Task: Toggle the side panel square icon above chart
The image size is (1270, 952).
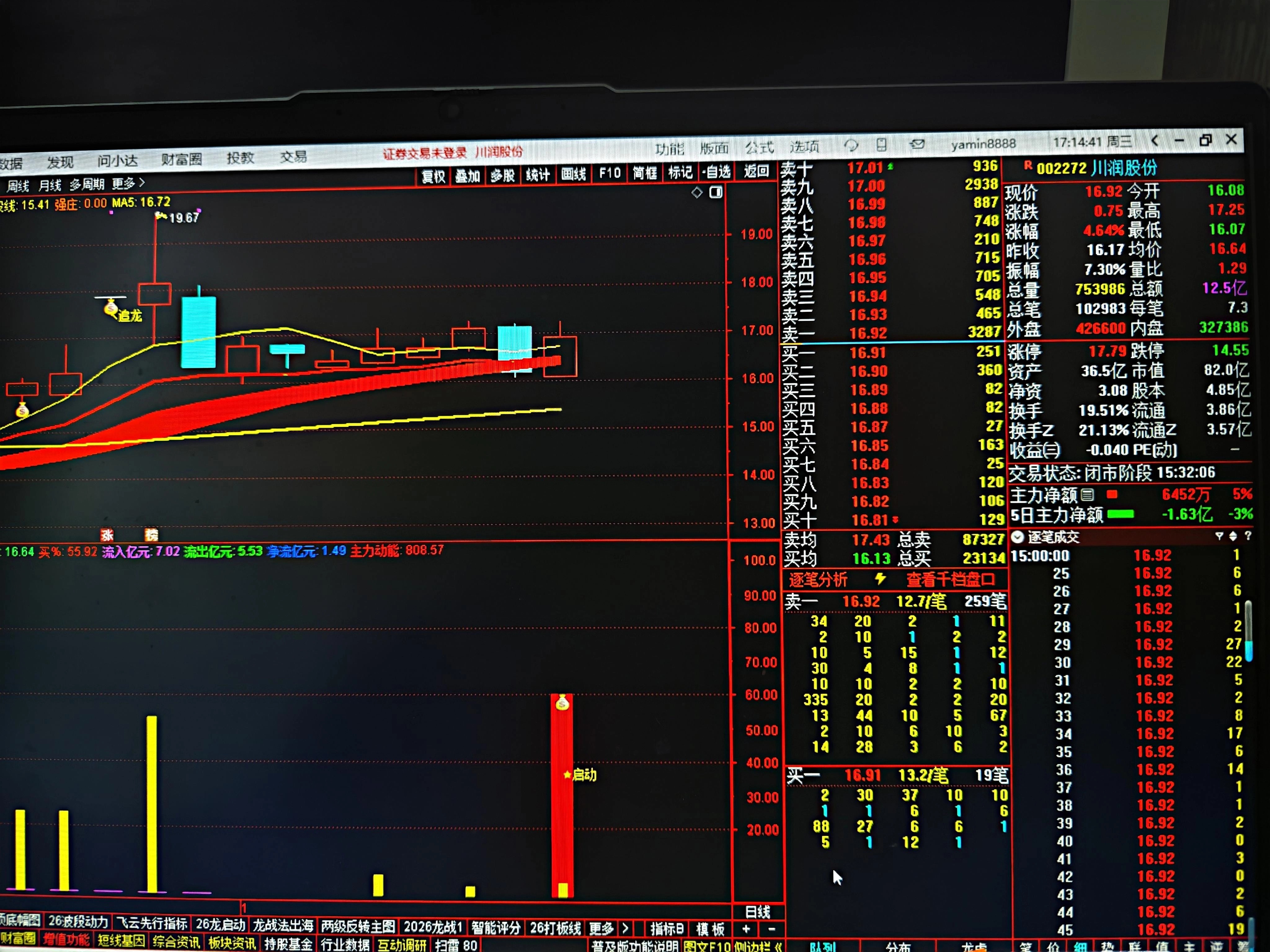Action: pos(716,192)
